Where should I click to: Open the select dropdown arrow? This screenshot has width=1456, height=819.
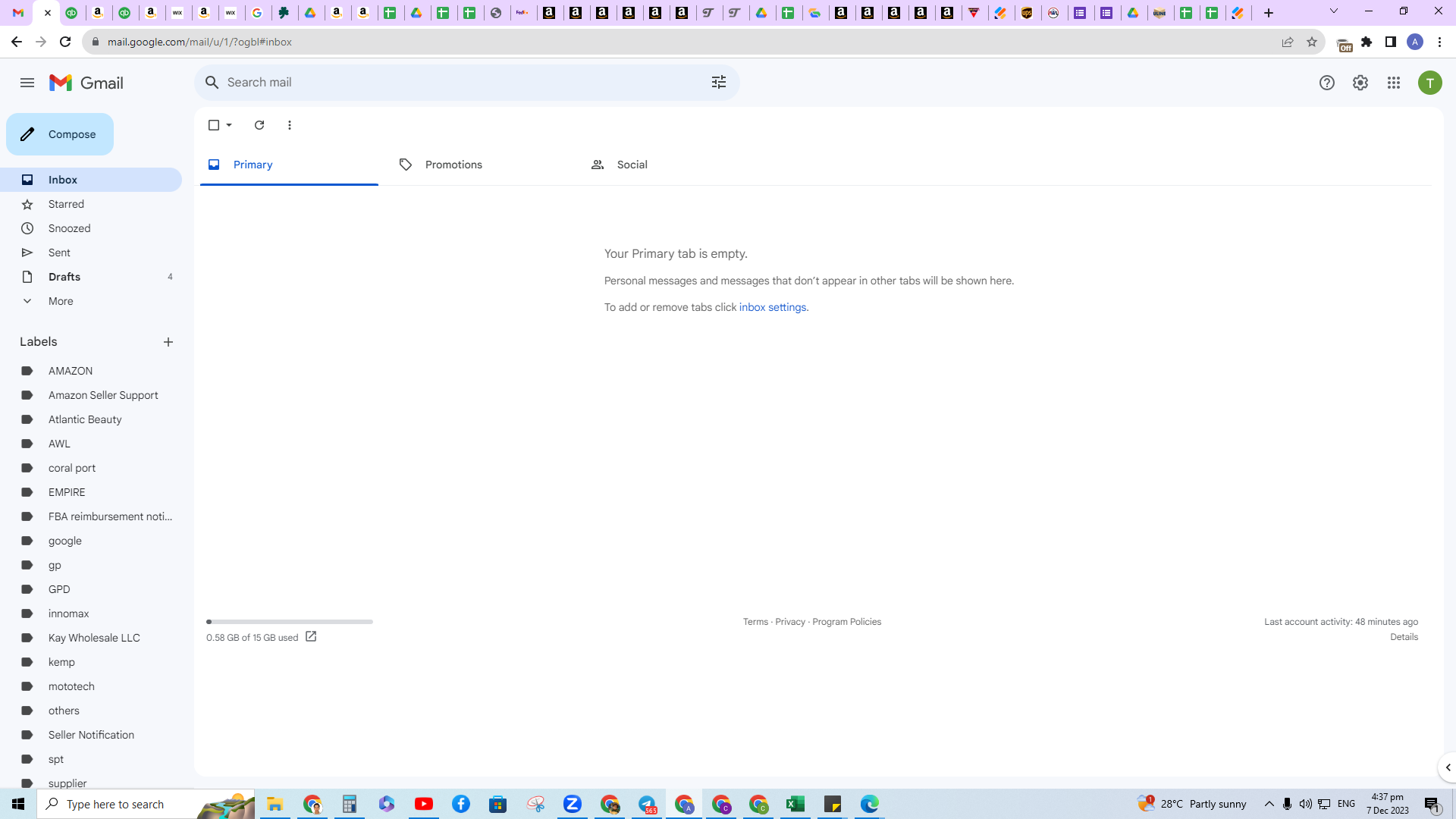point(229,125)
